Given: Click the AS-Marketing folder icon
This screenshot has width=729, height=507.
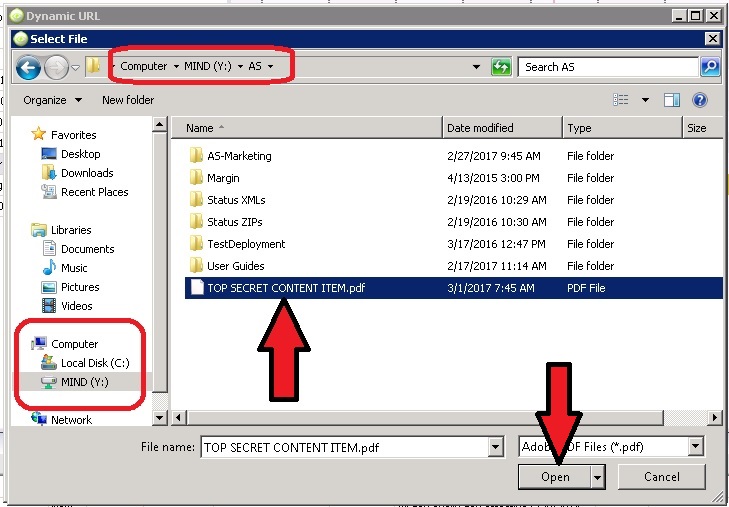Looking at the screenshot, I should point(196,156).
